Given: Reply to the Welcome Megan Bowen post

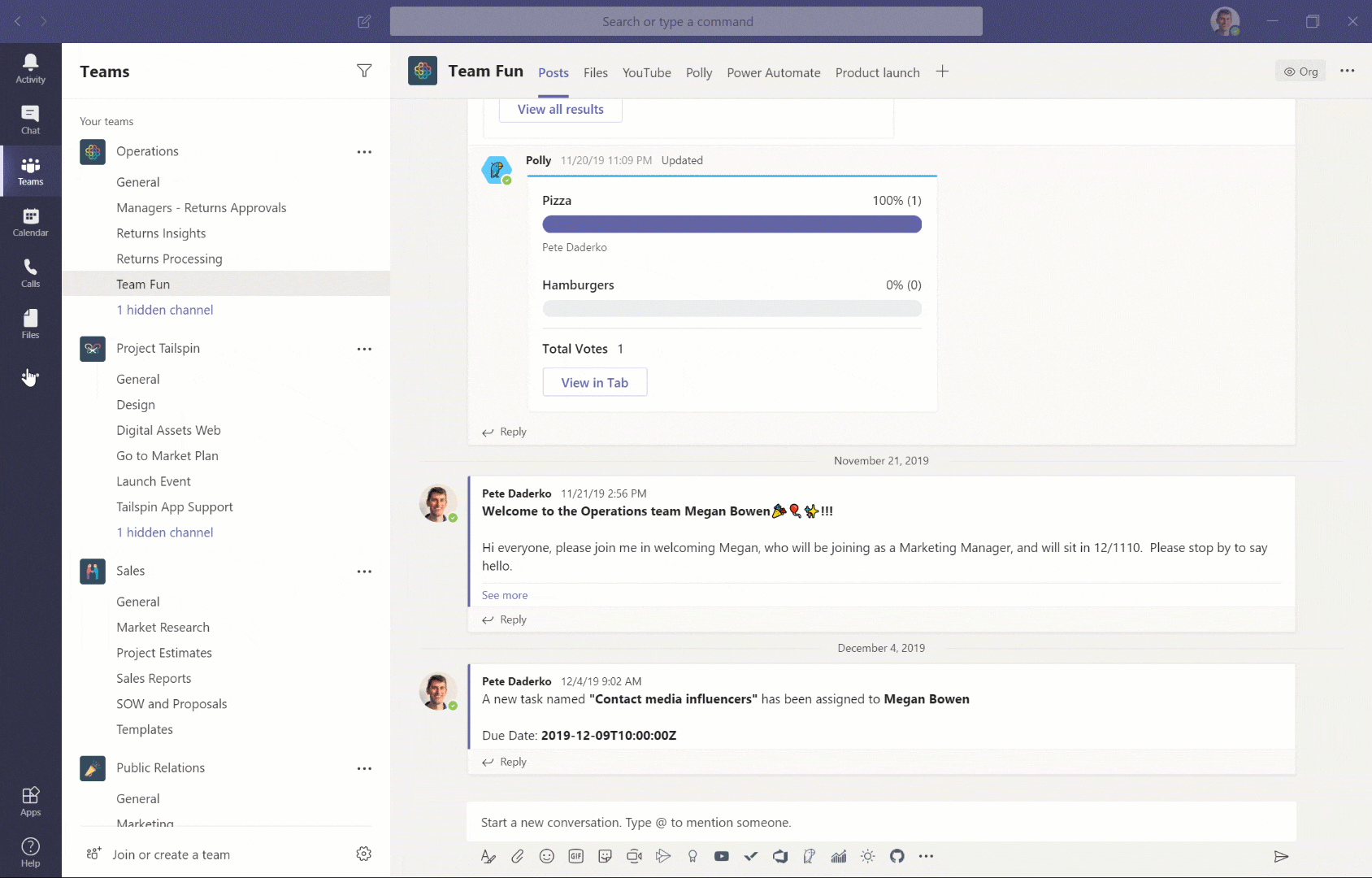Looking at the screenshot, I should 504,619.
